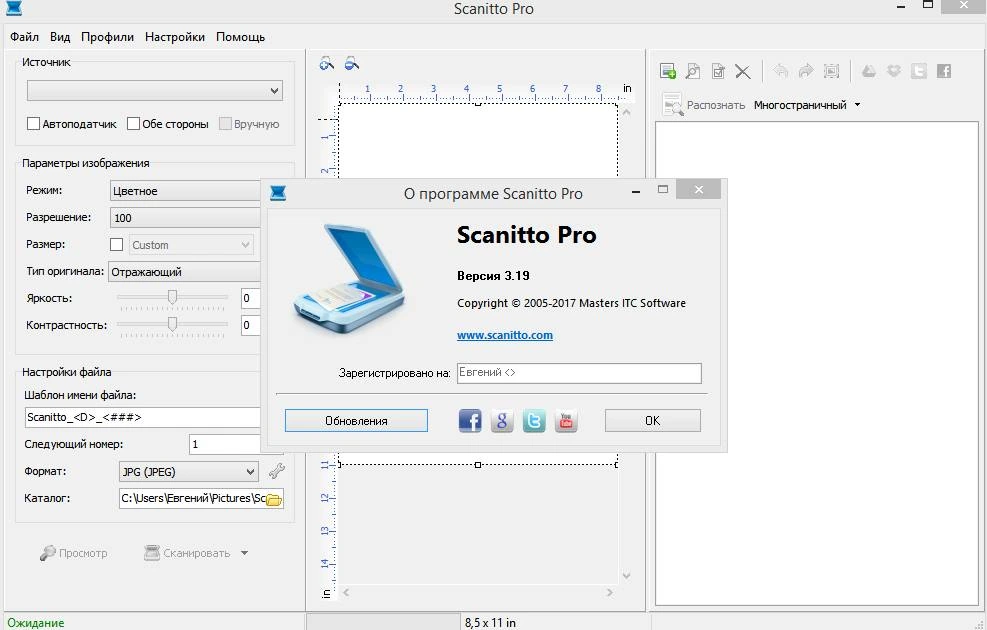
Task: Open the Формат JPG (JPEG) dropdown
Action: tap(189, 471)
